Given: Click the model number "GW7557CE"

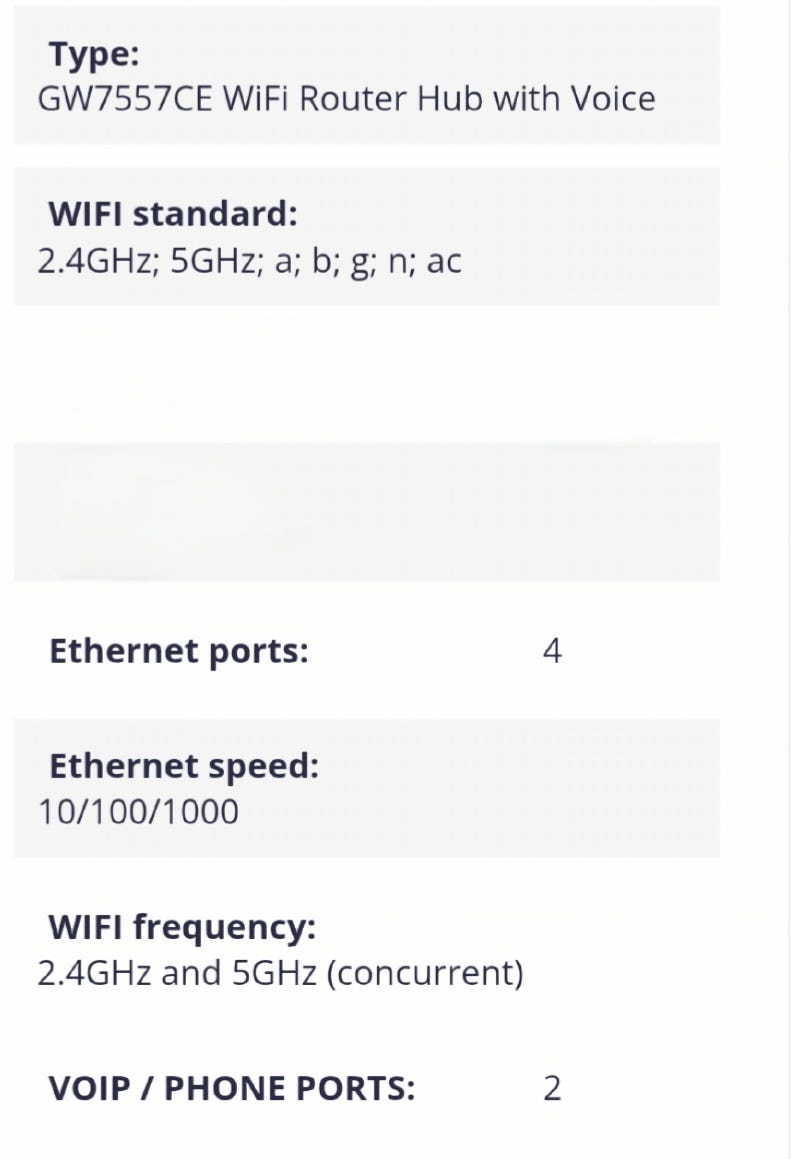Looking at the screenshot, I should pyautogui.click(x=125, y=99).
